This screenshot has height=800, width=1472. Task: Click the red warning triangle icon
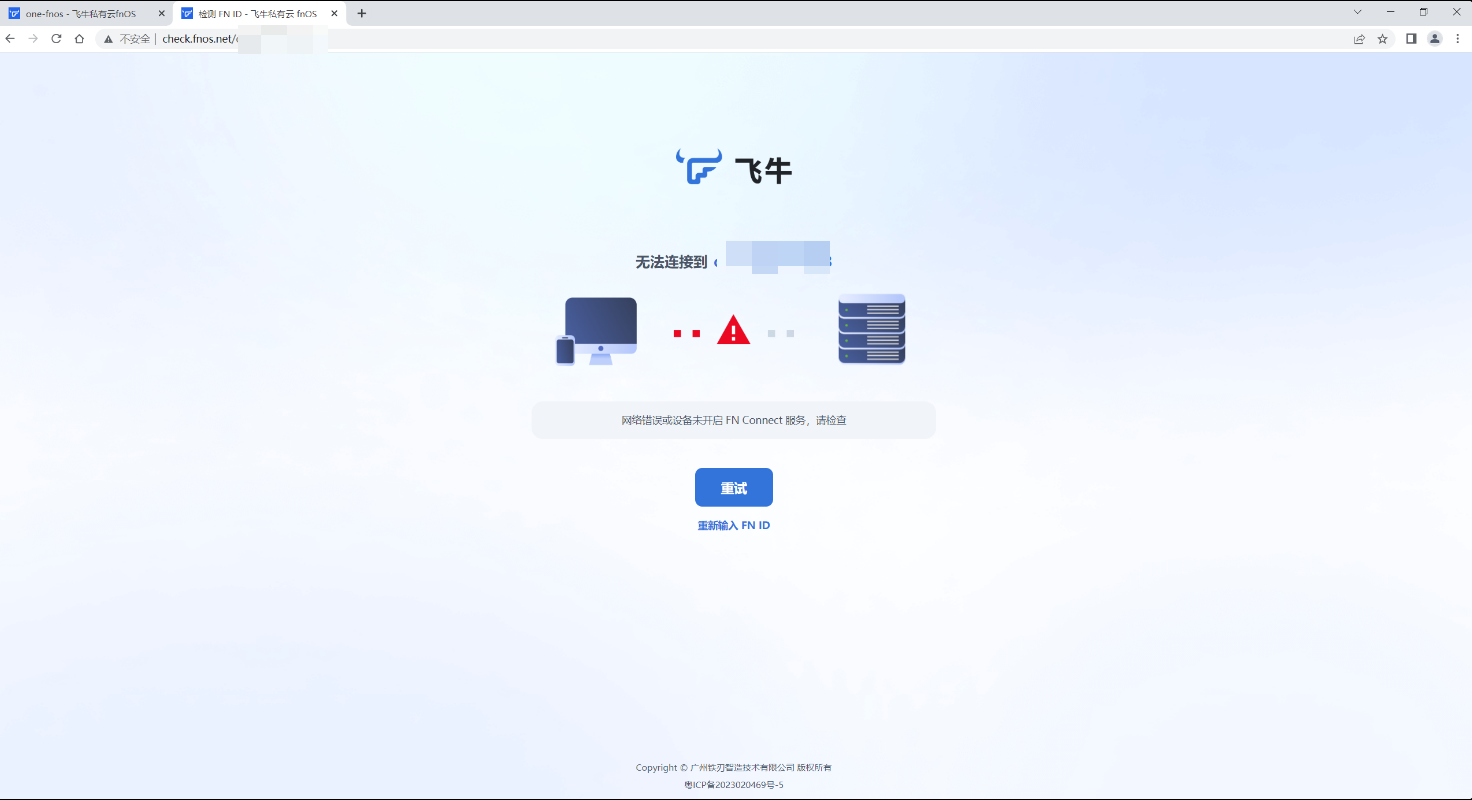pyautogui.click(x=733, y=330)
